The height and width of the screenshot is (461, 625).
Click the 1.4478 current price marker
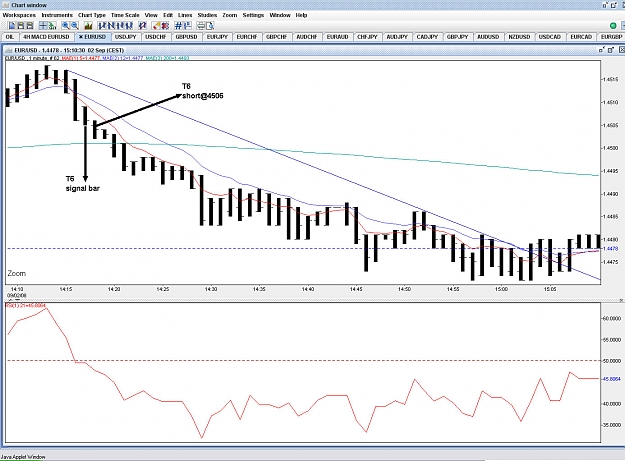pyautogui.click(x=611, y=248)
